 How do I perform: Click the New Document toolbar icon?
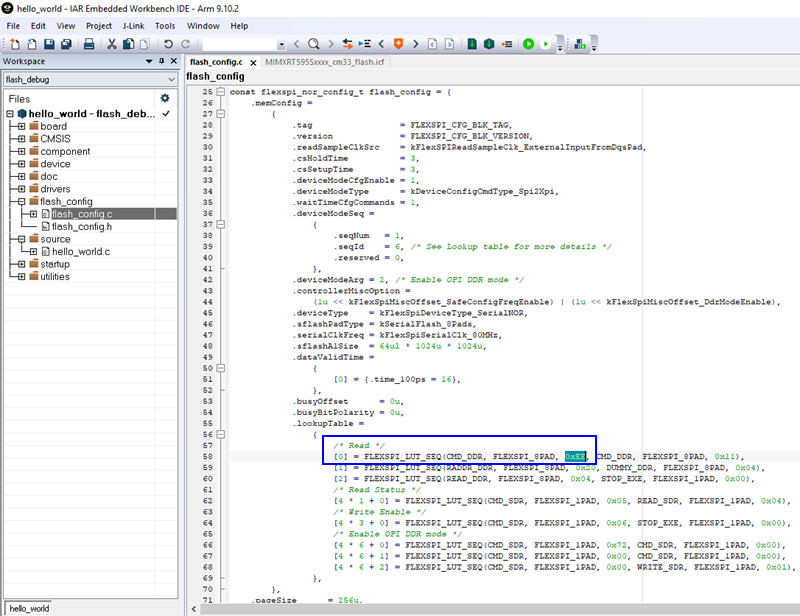(15, 44)
